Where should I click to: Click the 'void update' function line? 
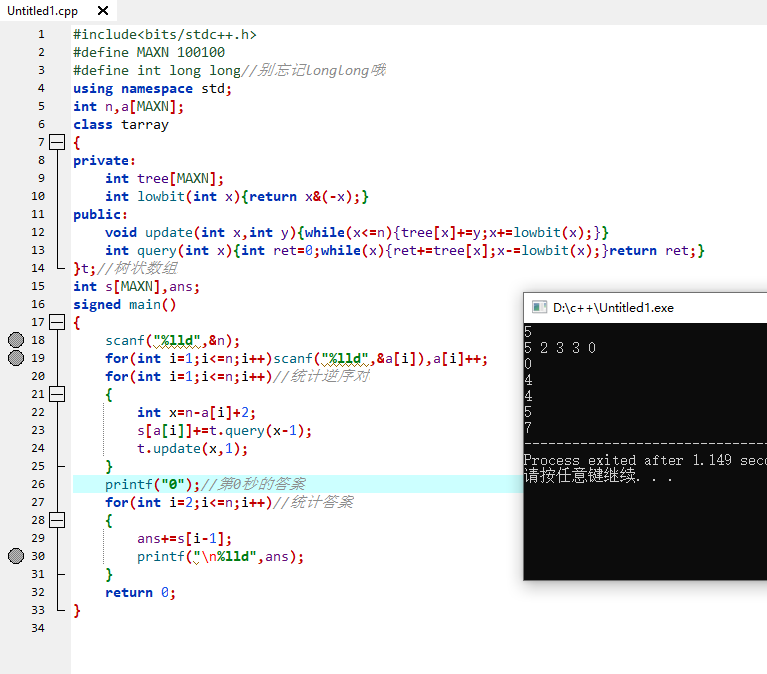pyautogui.click(x=357, y=232)
